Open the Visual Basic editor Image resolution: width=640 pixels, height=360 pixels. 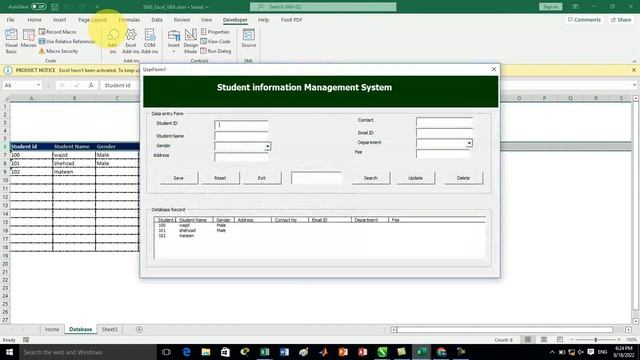[11, 41]
